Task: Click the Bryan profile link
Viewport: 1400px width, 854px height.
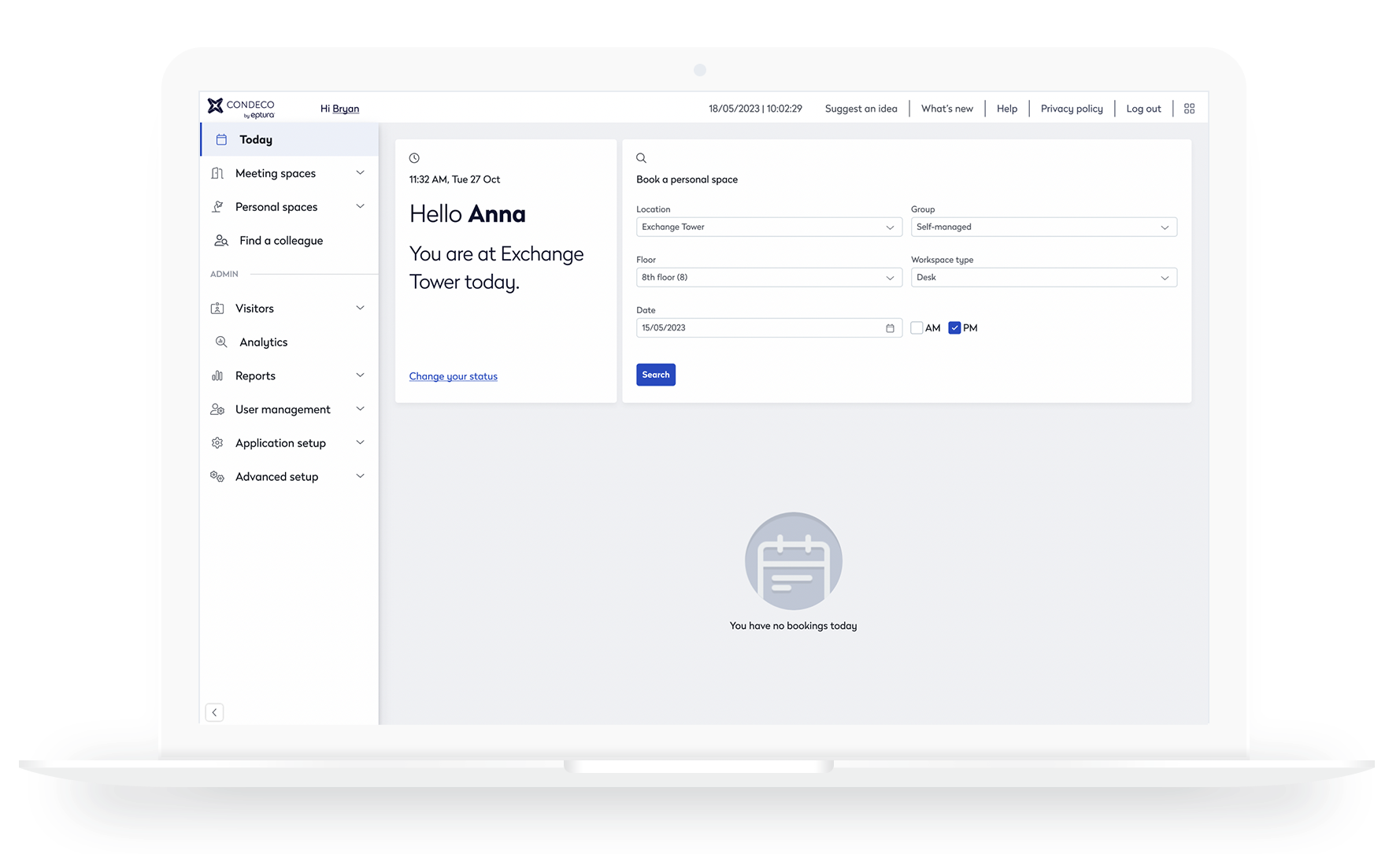Action: click(346, 109)
